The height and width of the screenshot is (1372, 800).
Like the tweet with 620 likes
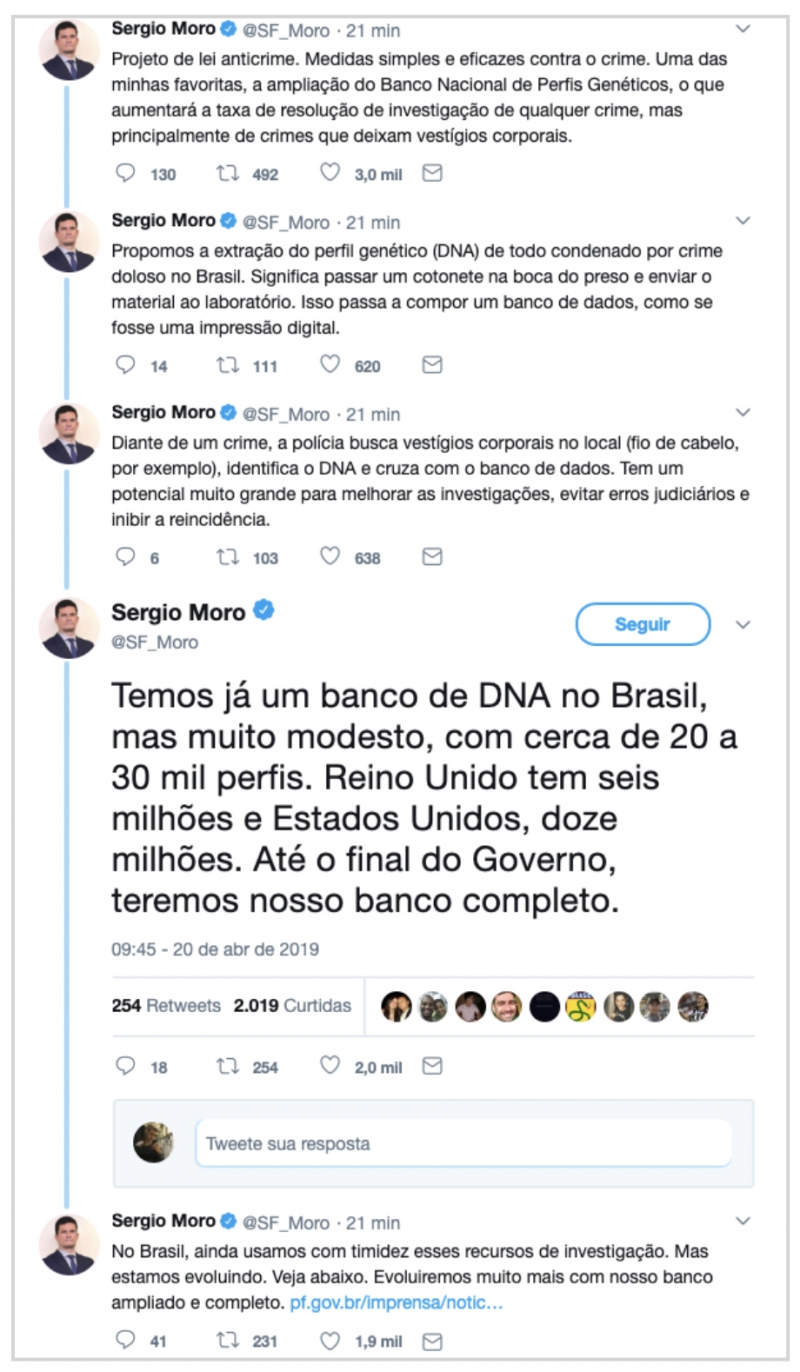330,366
